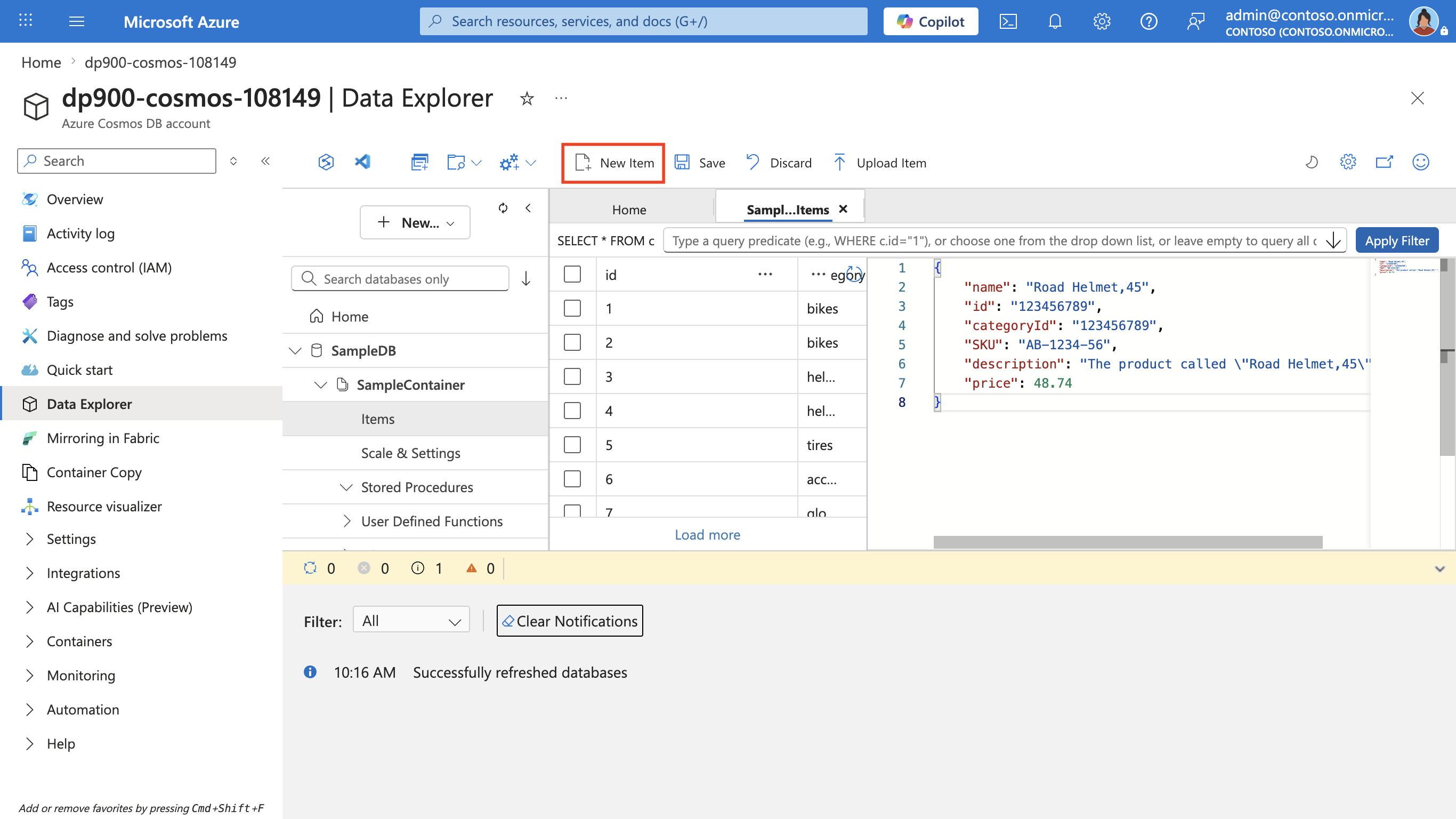This screenshot has width=1456, height=819.
Task: Refresh the items grid icon
Action: (855, 274)
